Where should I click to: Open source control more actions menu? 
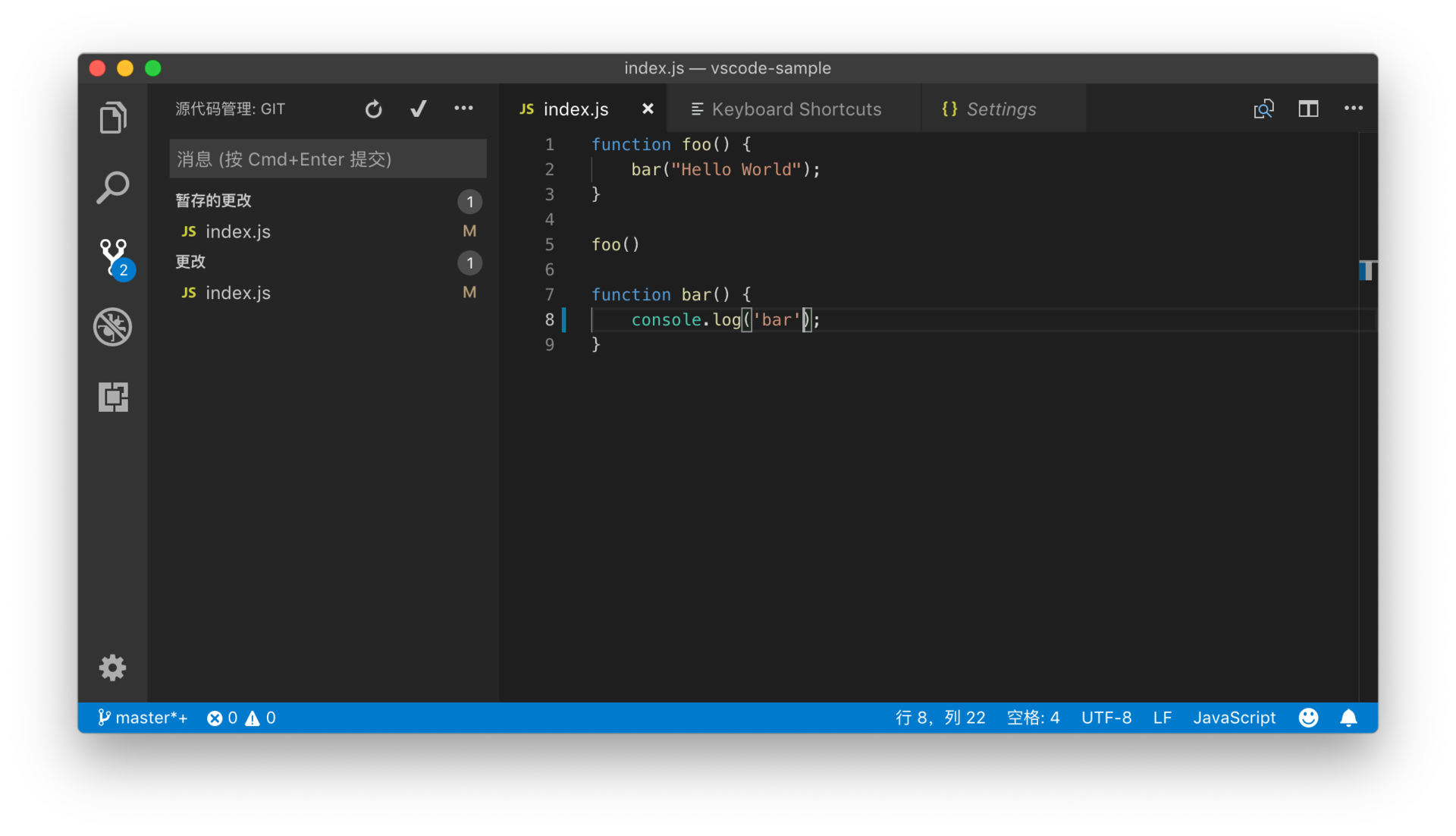coord(463,109)
